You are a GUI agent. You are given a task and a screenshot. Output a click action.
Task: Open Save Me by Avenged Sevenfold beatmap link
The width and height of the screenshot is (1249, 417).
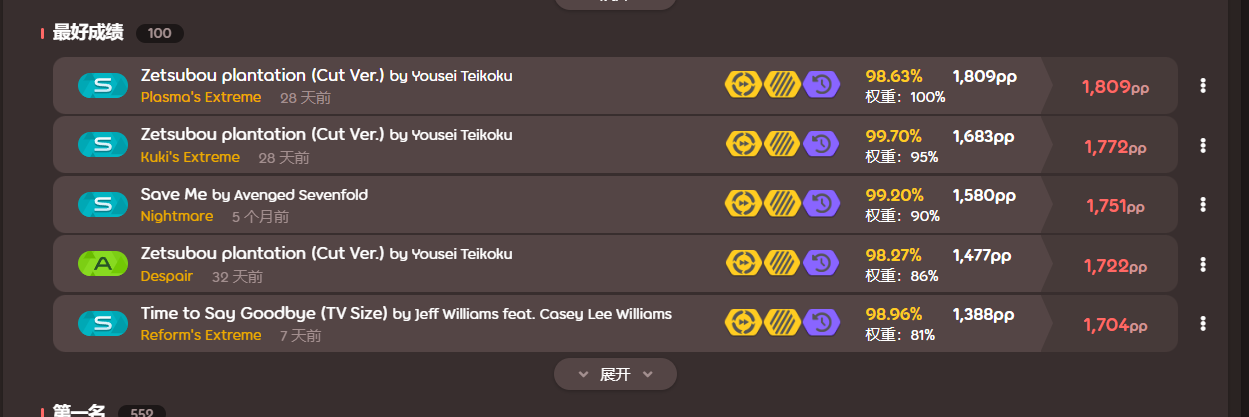click(174, 194)
